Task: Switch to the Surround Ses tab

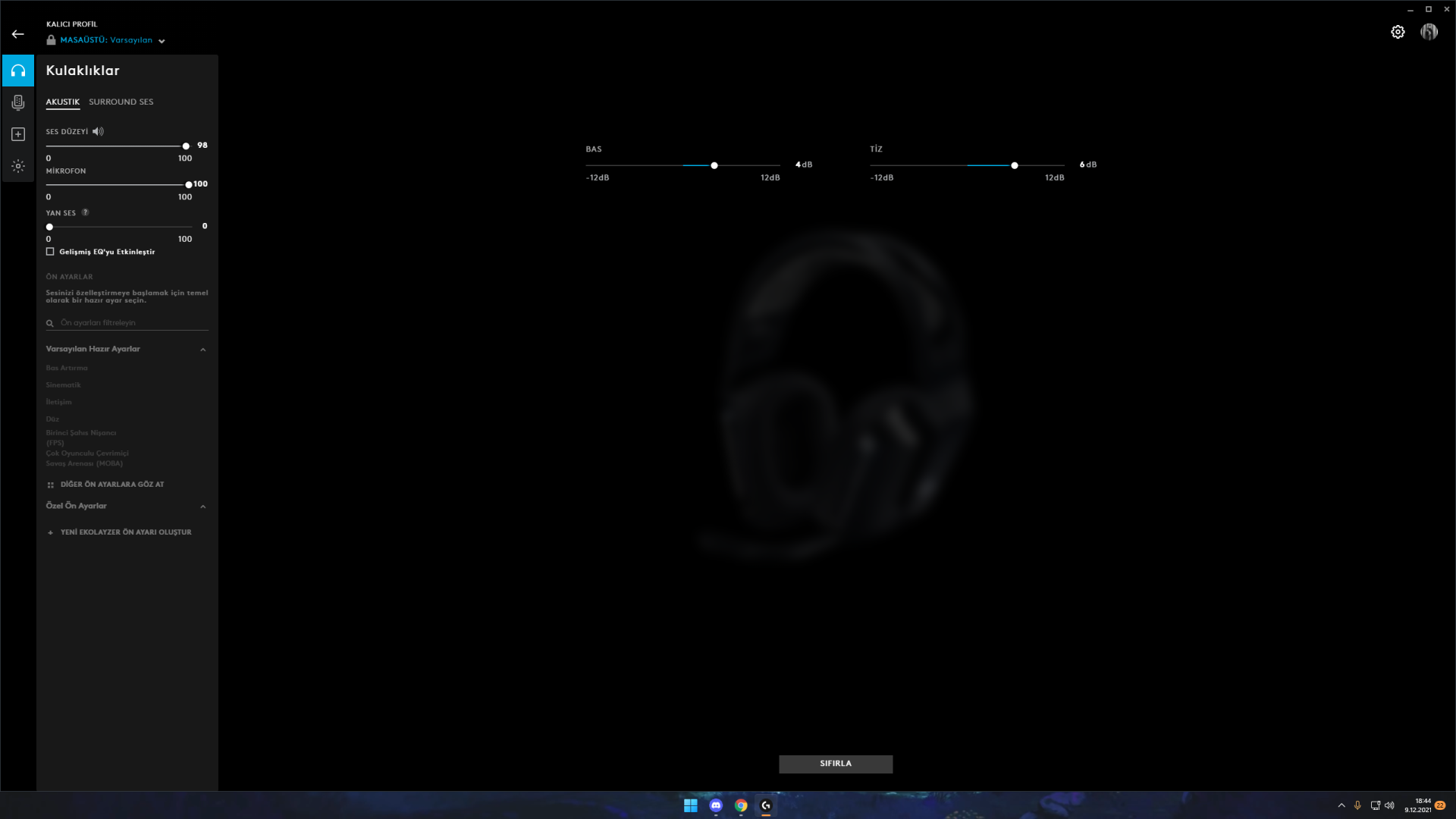Action: (x=121, y=102)
